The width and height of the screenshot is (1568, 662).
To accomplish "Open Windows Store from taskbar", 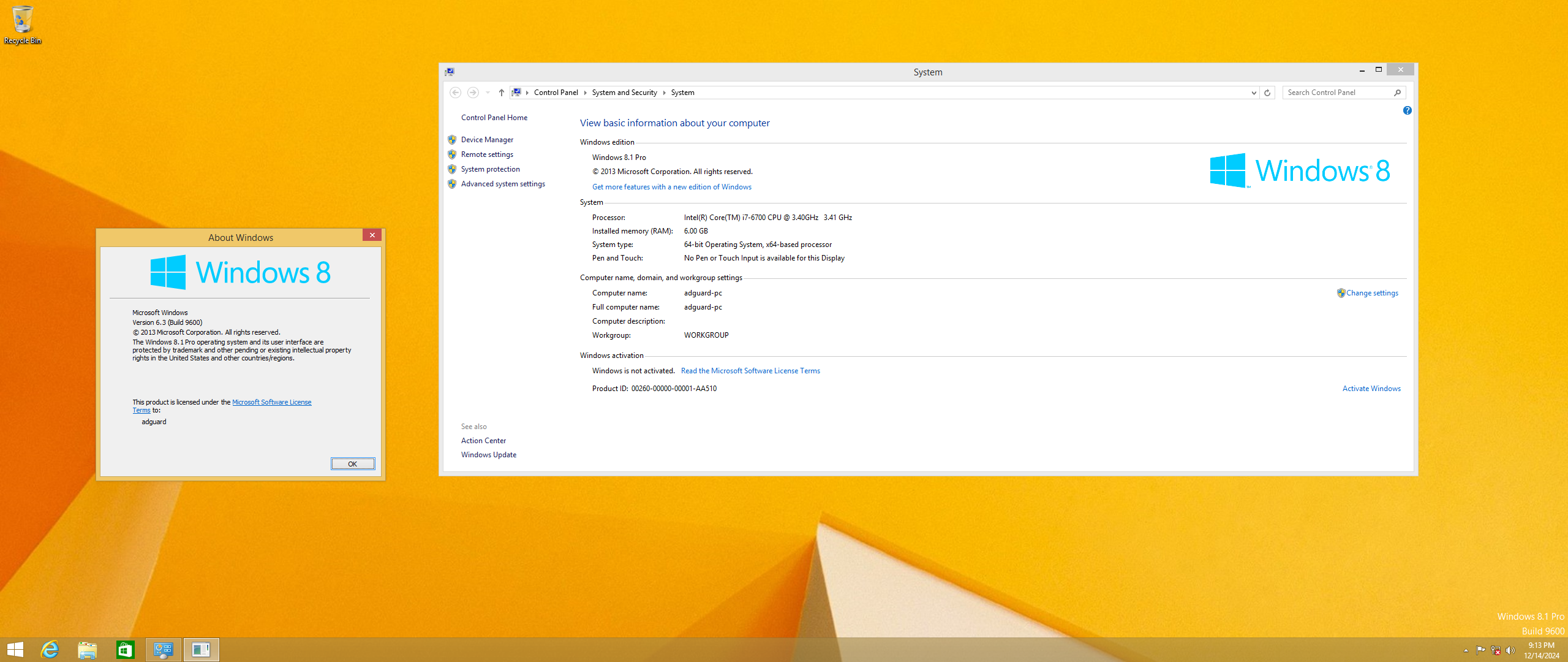I will pos(126,650).
